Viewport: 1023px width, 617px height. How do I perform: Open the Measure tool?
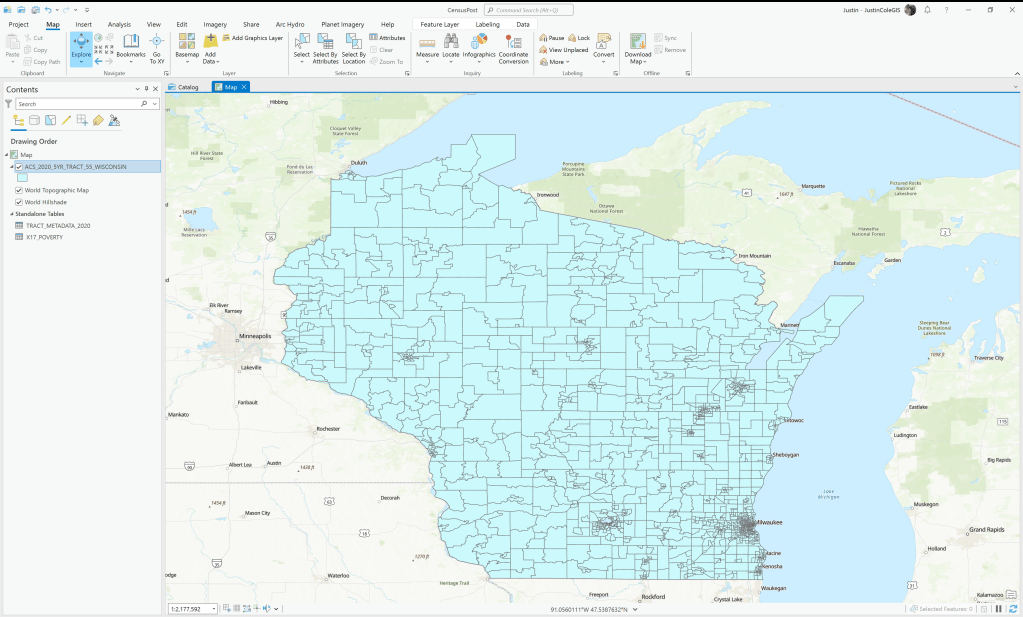click(427, 46)
